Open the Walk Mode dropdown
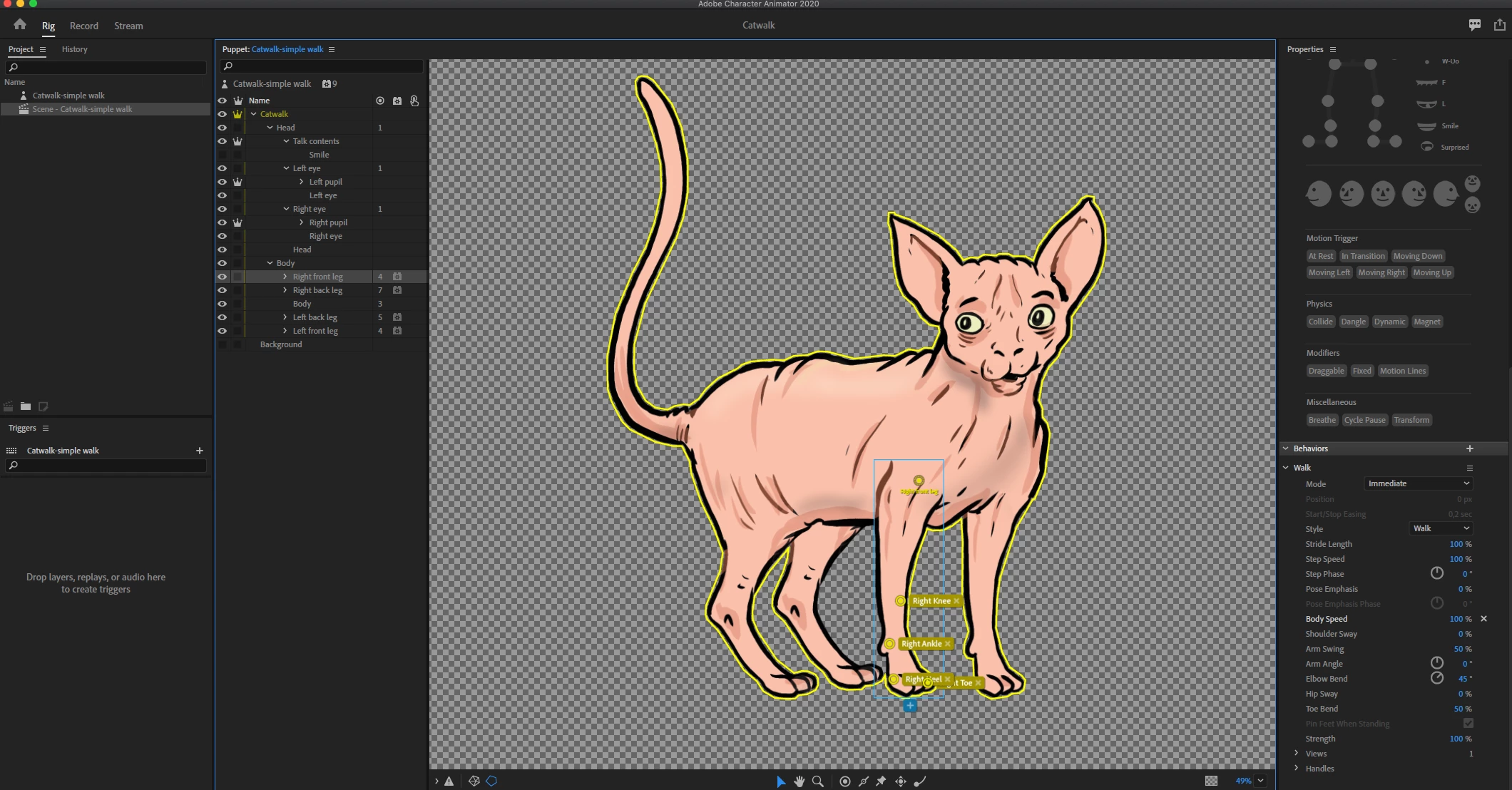This screenshot has height=790, width=1512. click(x=1418, y=483)
